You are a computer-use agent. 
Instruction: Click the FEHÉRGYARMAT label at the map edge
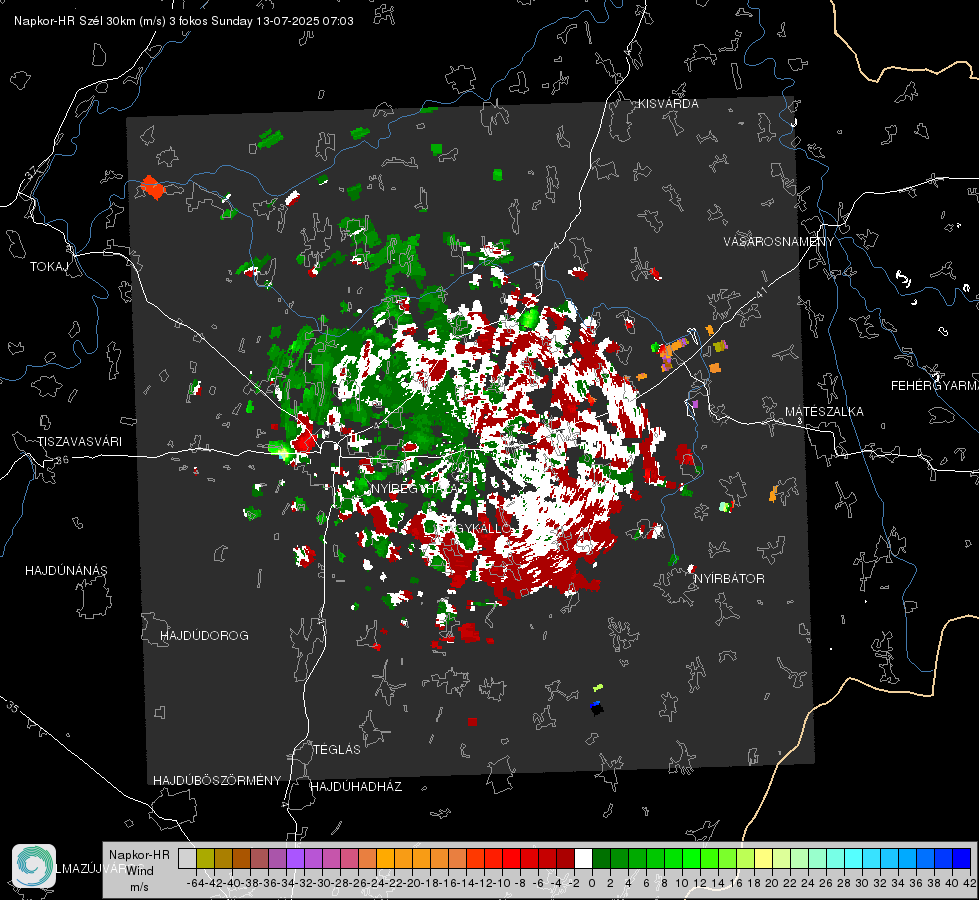click(x=934, y=386)
